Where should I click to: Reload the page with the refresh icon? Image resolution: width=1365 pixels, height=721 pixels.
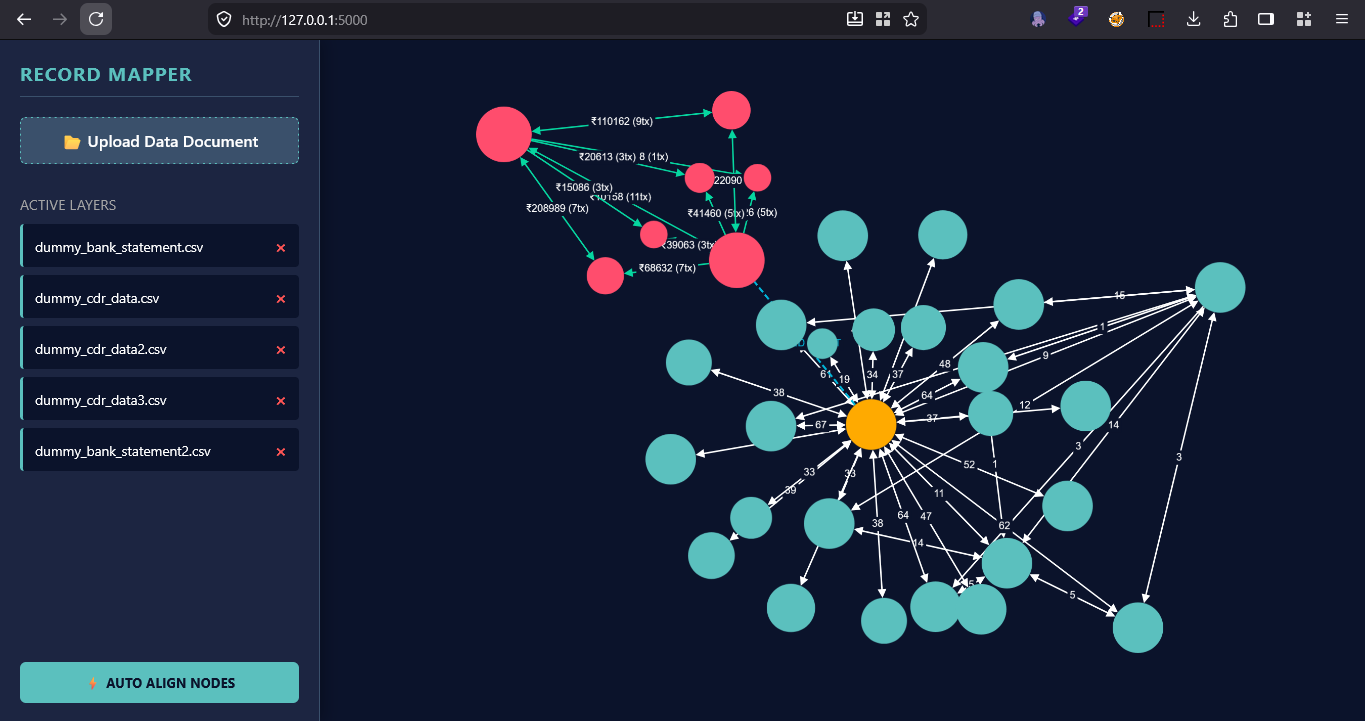pyautogui.click(x=96, y=19)
